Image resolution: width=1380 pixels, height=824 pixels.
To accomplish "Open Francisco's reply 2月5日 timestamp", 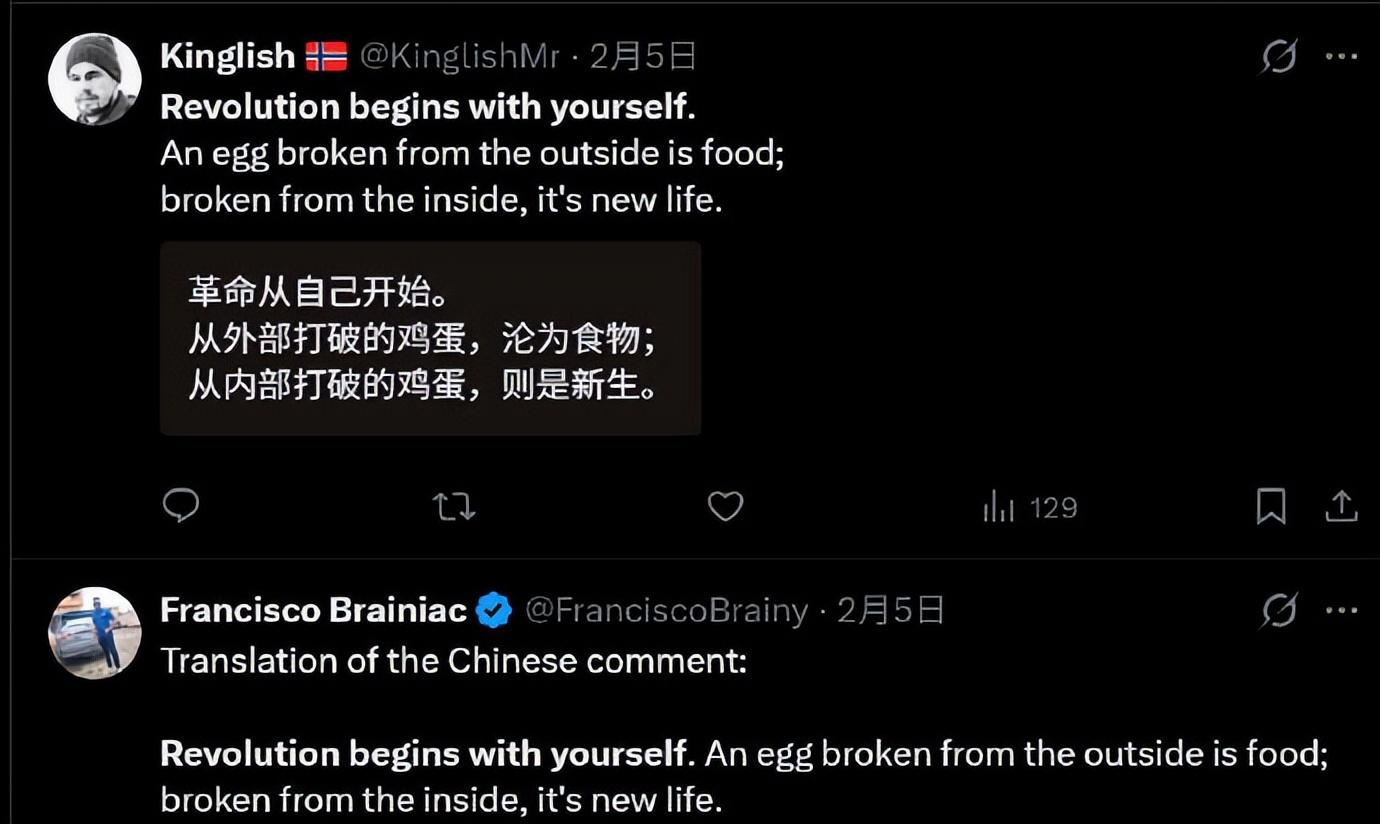I will (x=890, y=610).
